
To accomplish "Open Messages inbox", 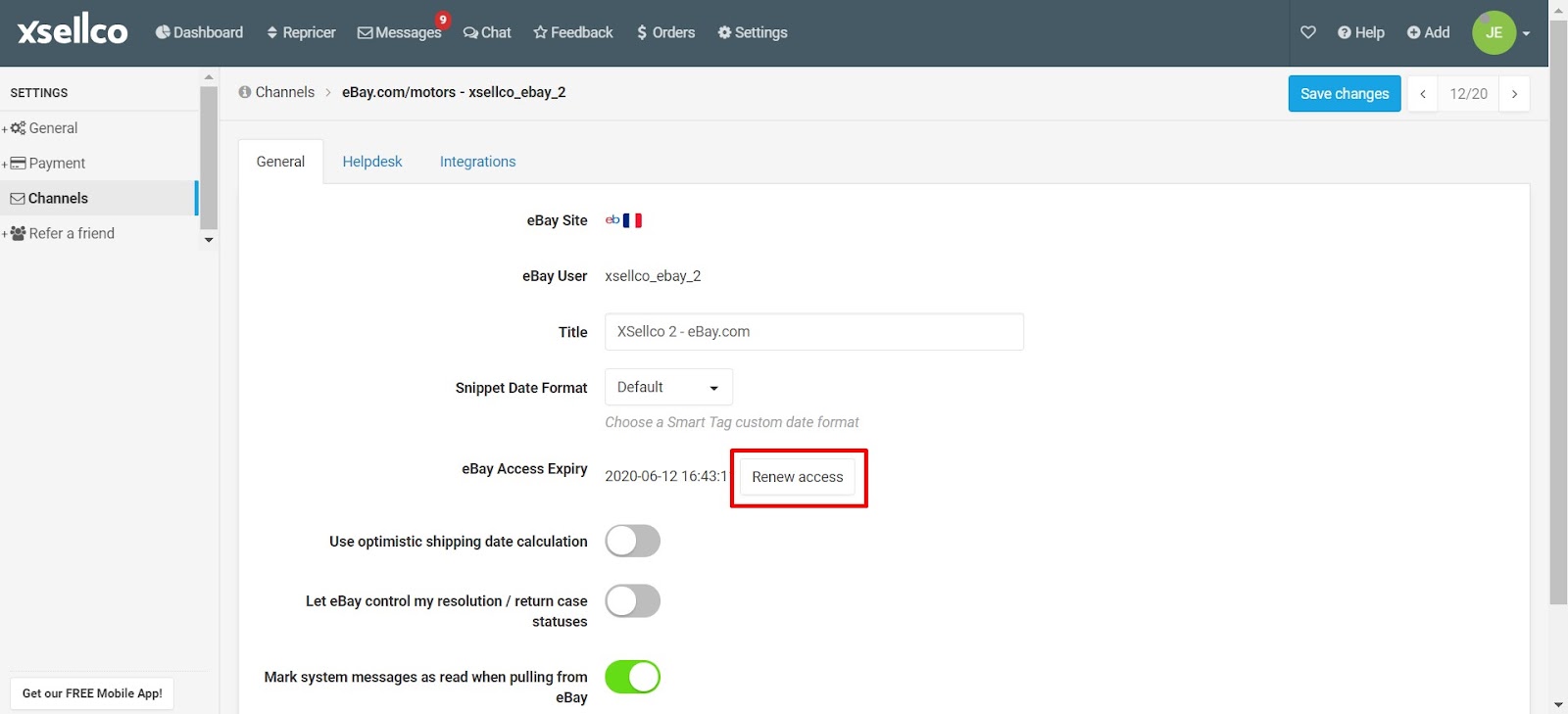I will click(x=399, y=32).
